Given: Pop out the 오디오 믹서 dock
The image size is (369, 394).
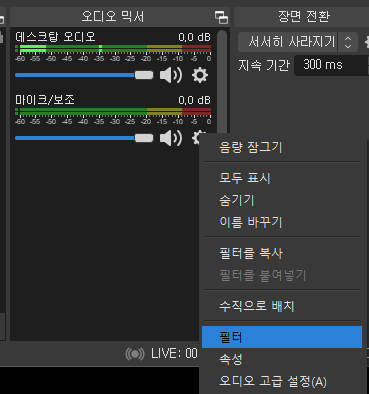Looking at the screenshot, I should [x=221, y=17].
